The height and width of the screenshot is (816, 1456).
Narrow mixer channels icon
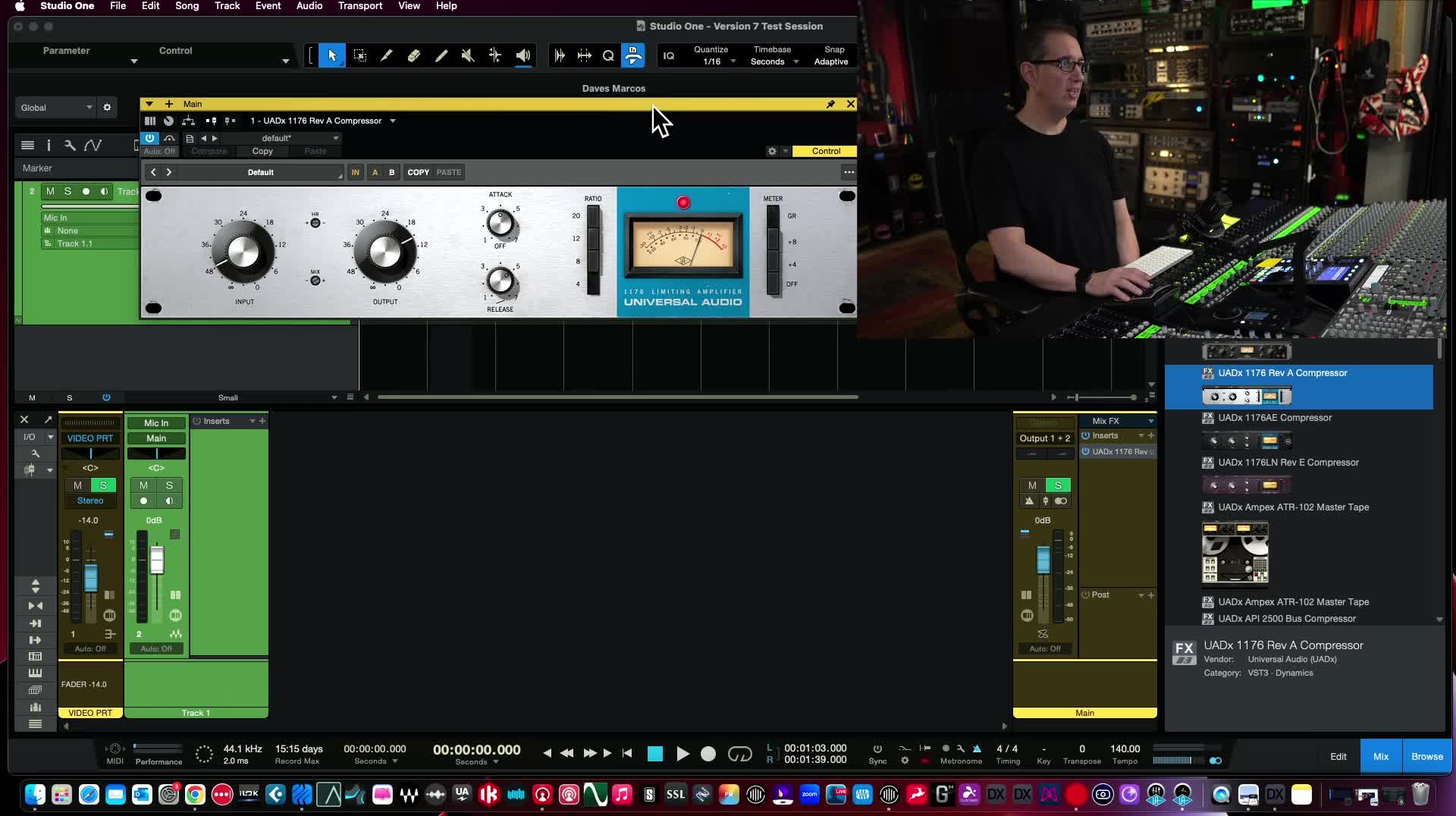[x=35, y=606]
